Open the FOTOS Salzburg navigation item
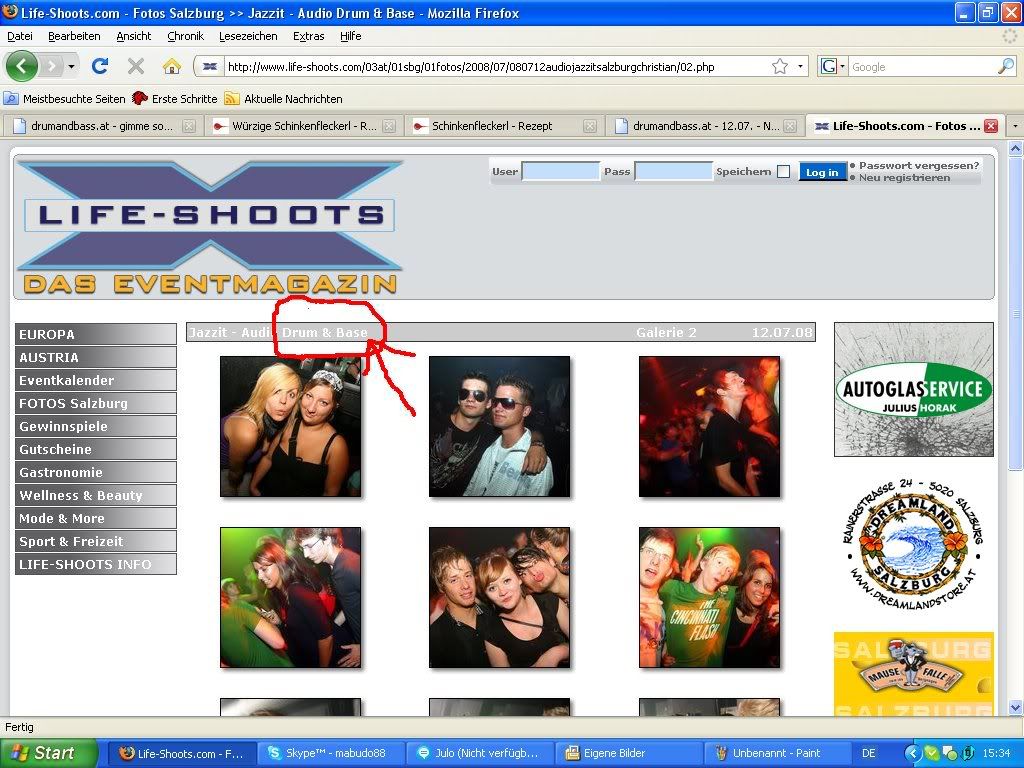 coord(95,403)
